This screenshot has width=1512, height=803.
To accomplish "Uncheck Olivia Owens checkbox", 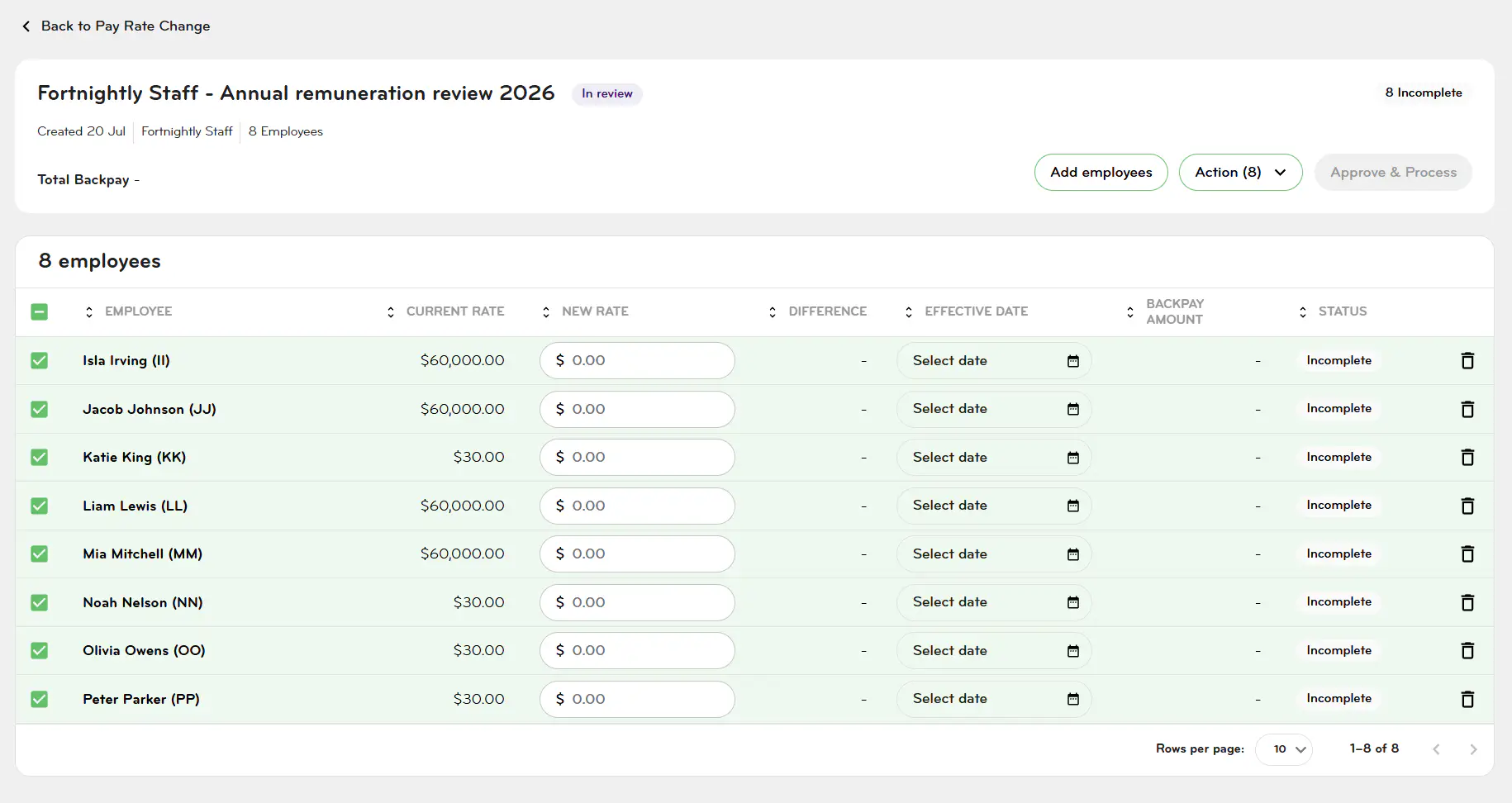I will (39, 650).
